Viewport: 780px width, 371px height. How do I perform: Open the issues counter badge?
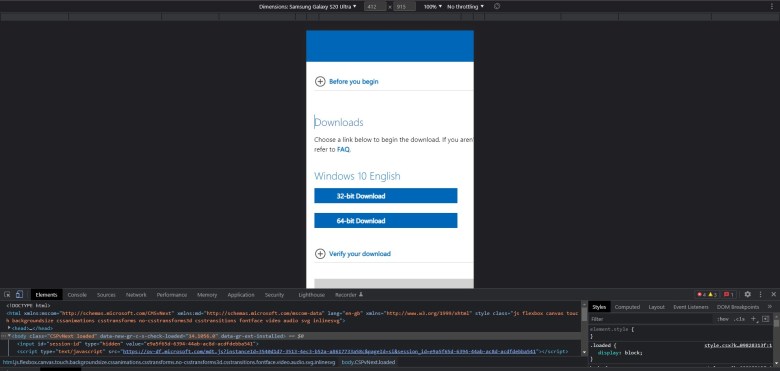[728, 294]
